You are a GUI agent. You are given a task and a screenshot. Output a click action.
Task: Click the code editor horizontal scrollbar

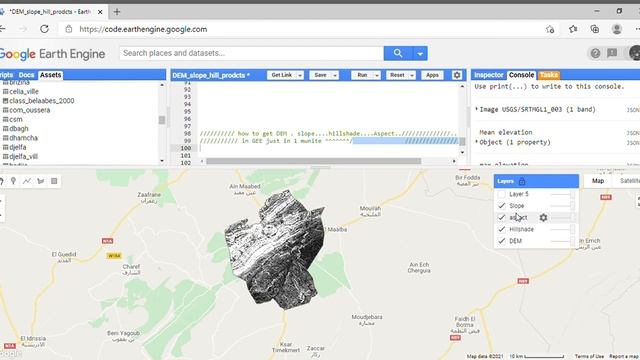tap(313, 161)
